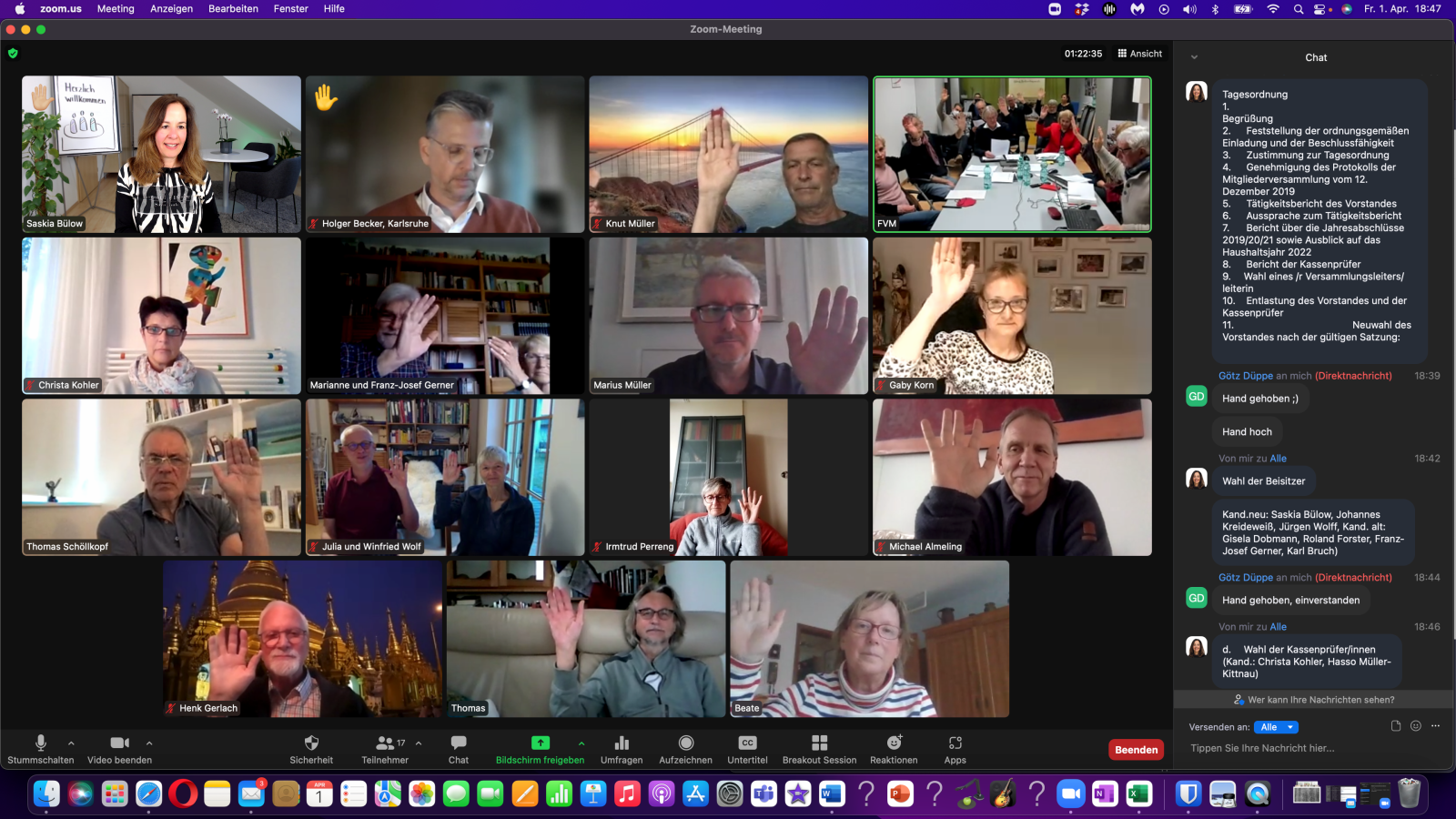1456x819 pixels.
Task: Open Umfragen polls
Action: [x=622, y=750]
